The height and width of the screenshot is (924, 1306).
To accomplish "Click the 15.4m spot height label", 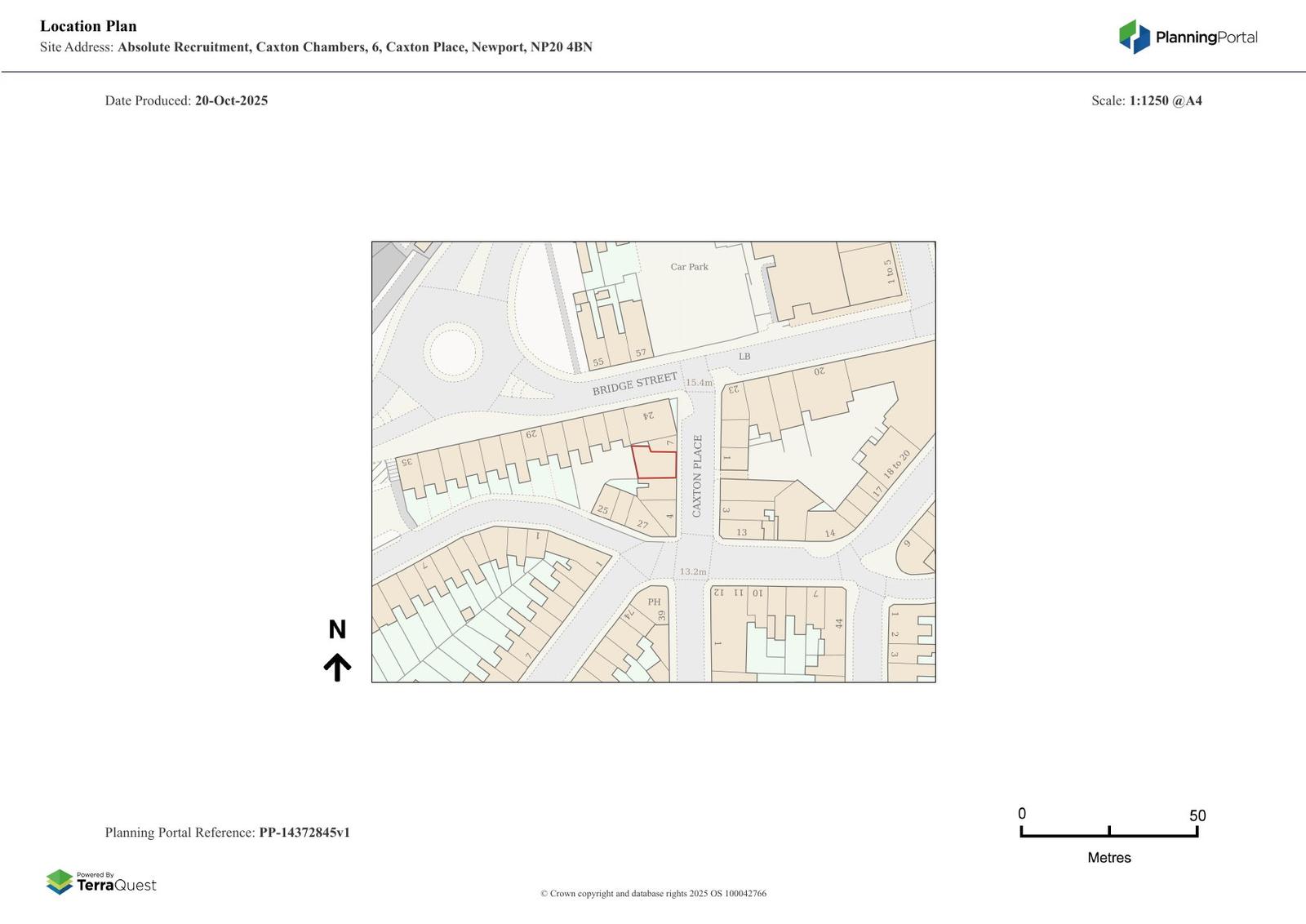I will [x=699, y=383].
